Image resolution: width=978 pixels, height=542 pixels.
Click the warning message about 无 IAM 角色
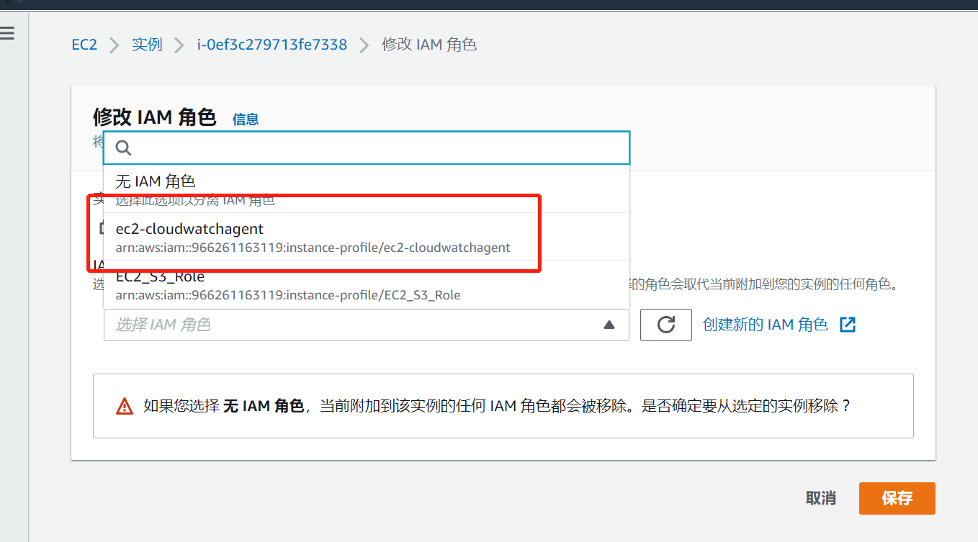click(496, 406)
